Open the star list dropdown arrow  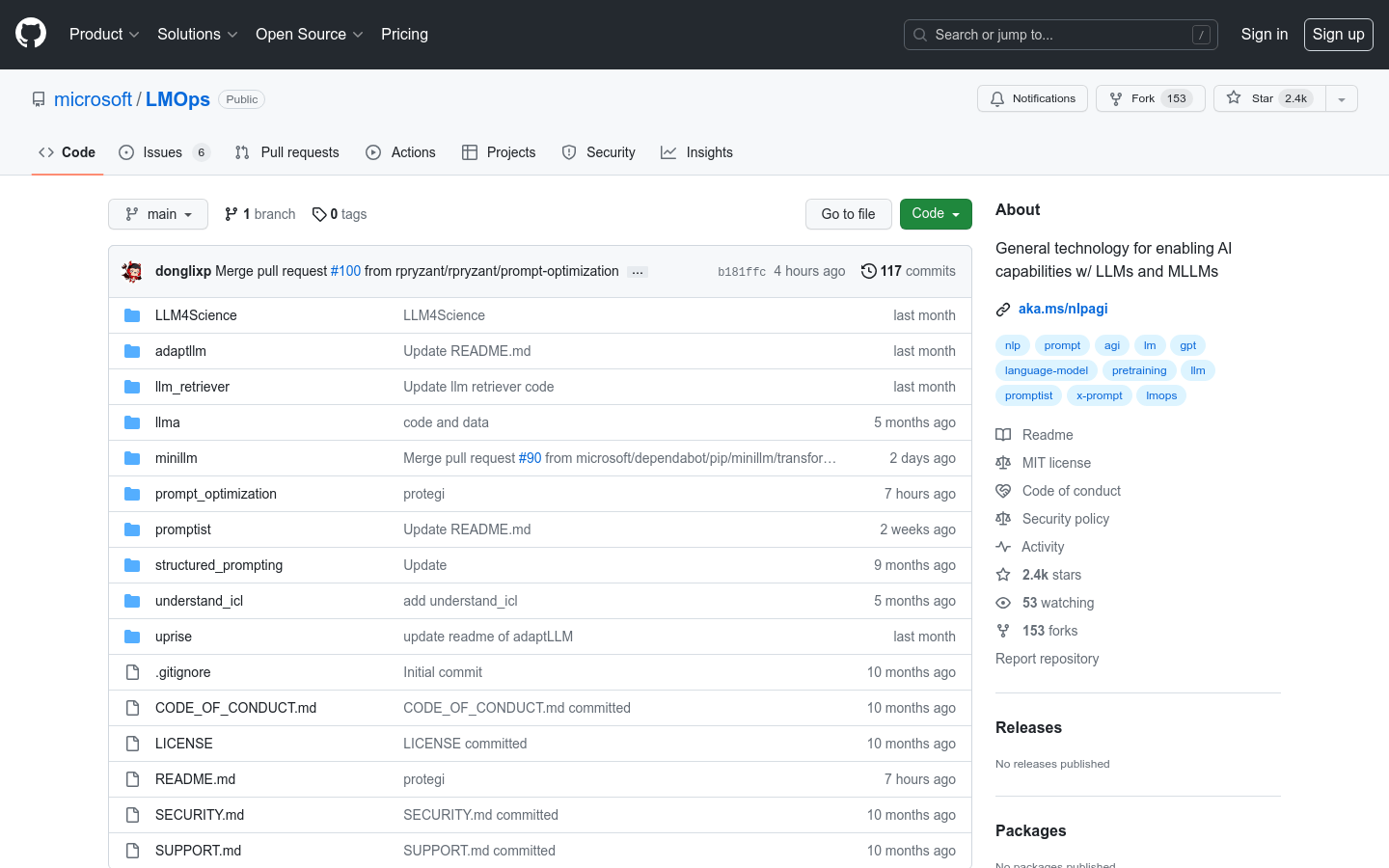(1342, 98)
